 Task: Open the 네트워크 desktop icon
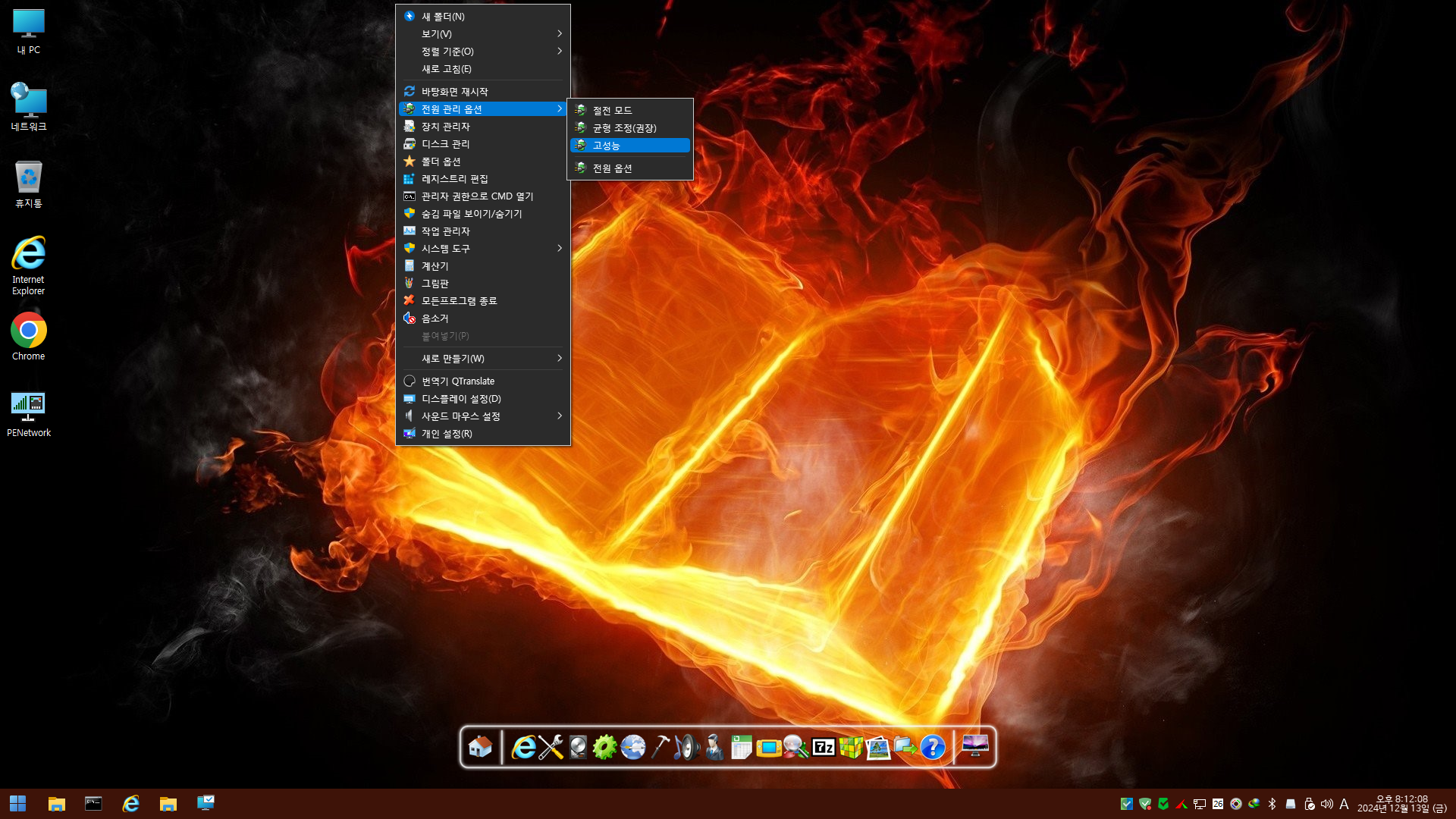(x=29, y=107)
